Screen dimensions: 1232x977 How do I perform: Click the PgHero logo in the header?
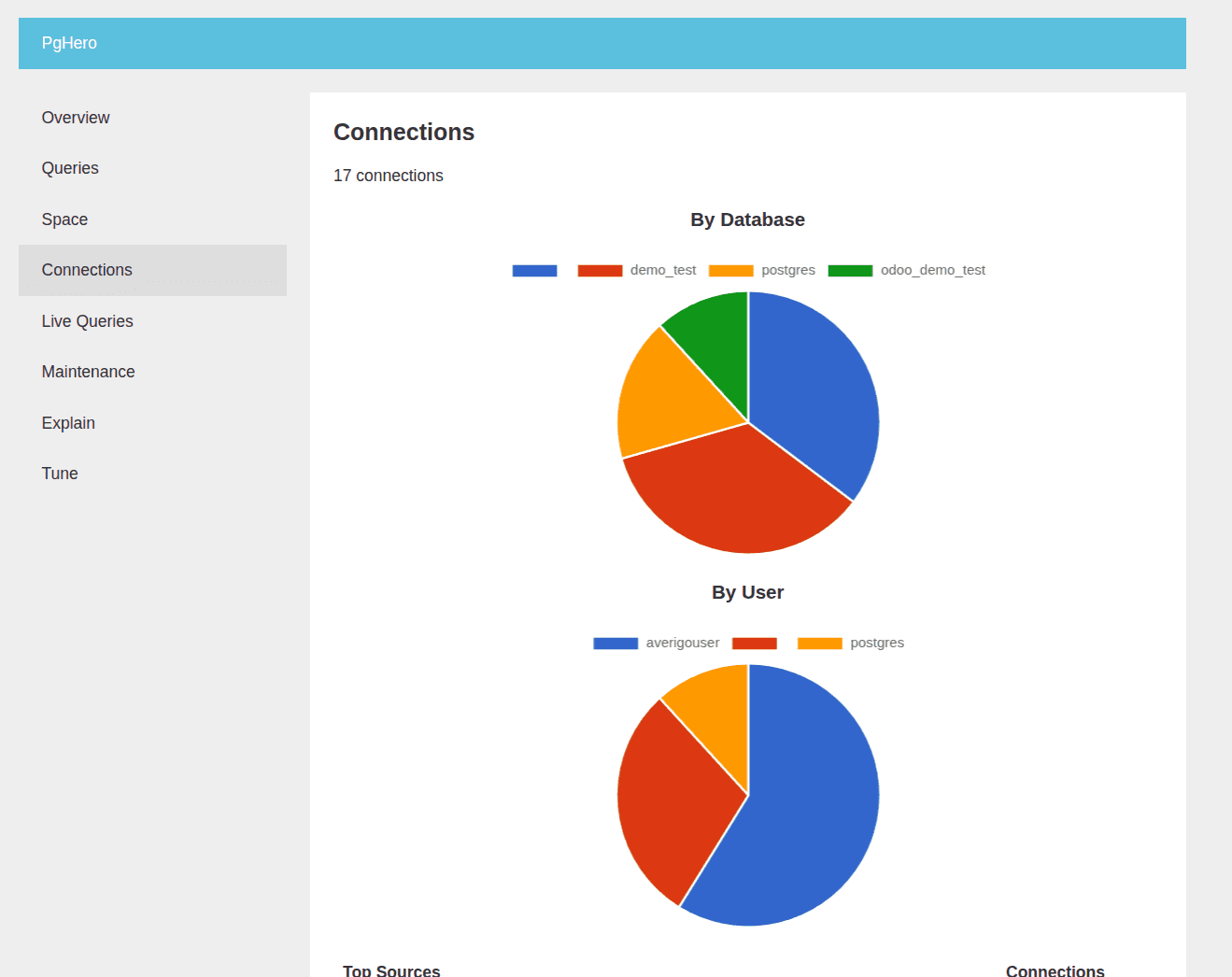(69, 42)
